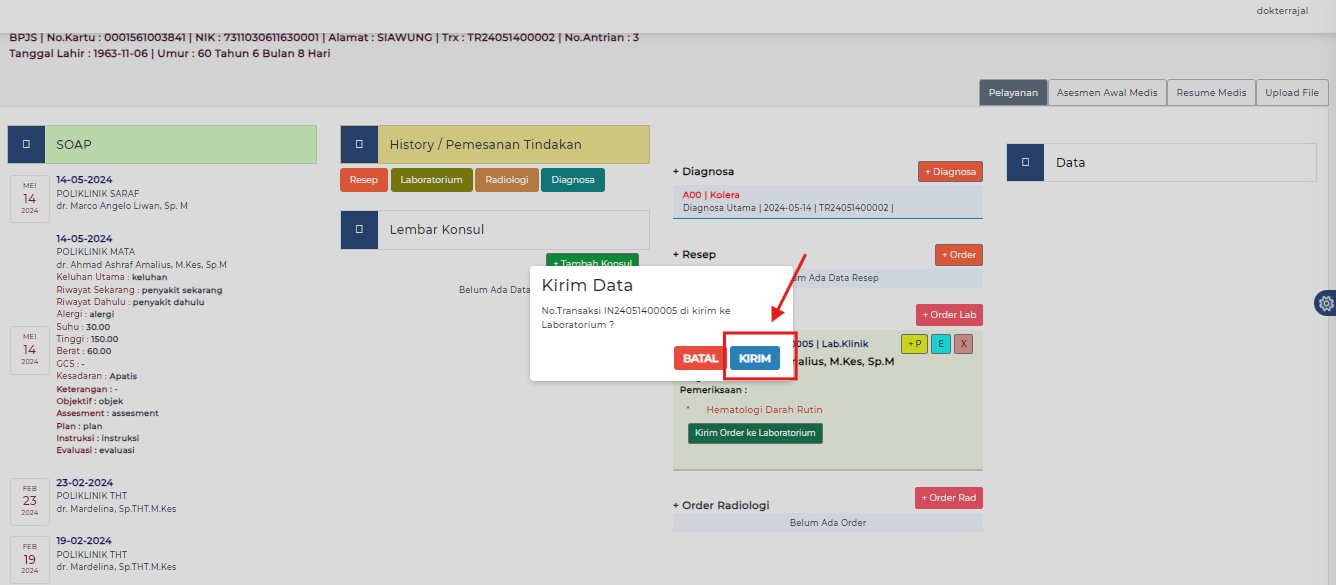The height and width of the screenshot is (585, 1336).
Task: Click the Lembar Konsul panel icon
Action: point(359,230)
